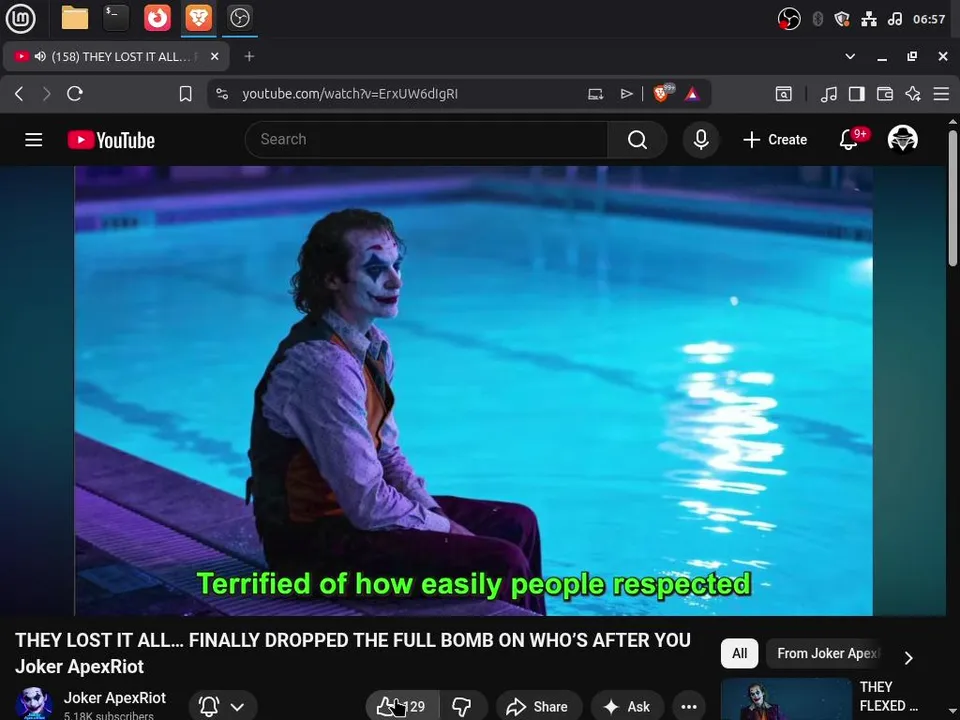Click the 06:57 clock
Viewport: 960px width, 720px height.
929,19
